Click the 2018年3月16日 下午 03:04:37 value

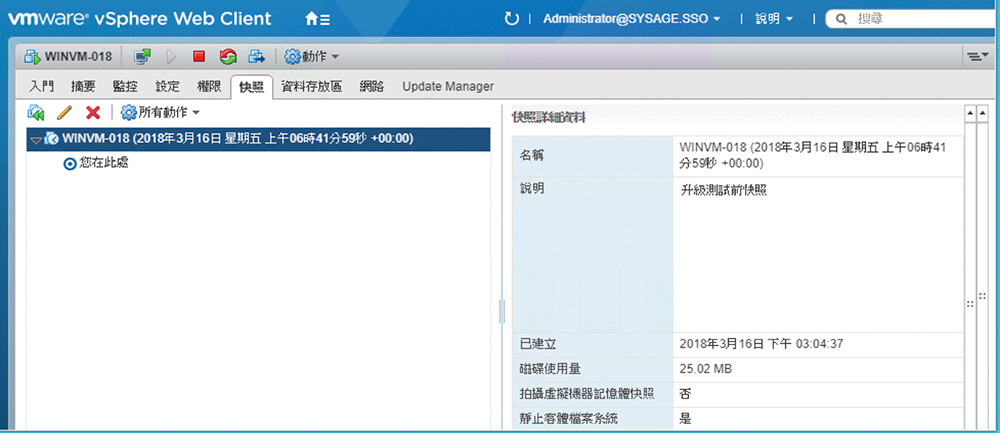[x=761, y=344]
